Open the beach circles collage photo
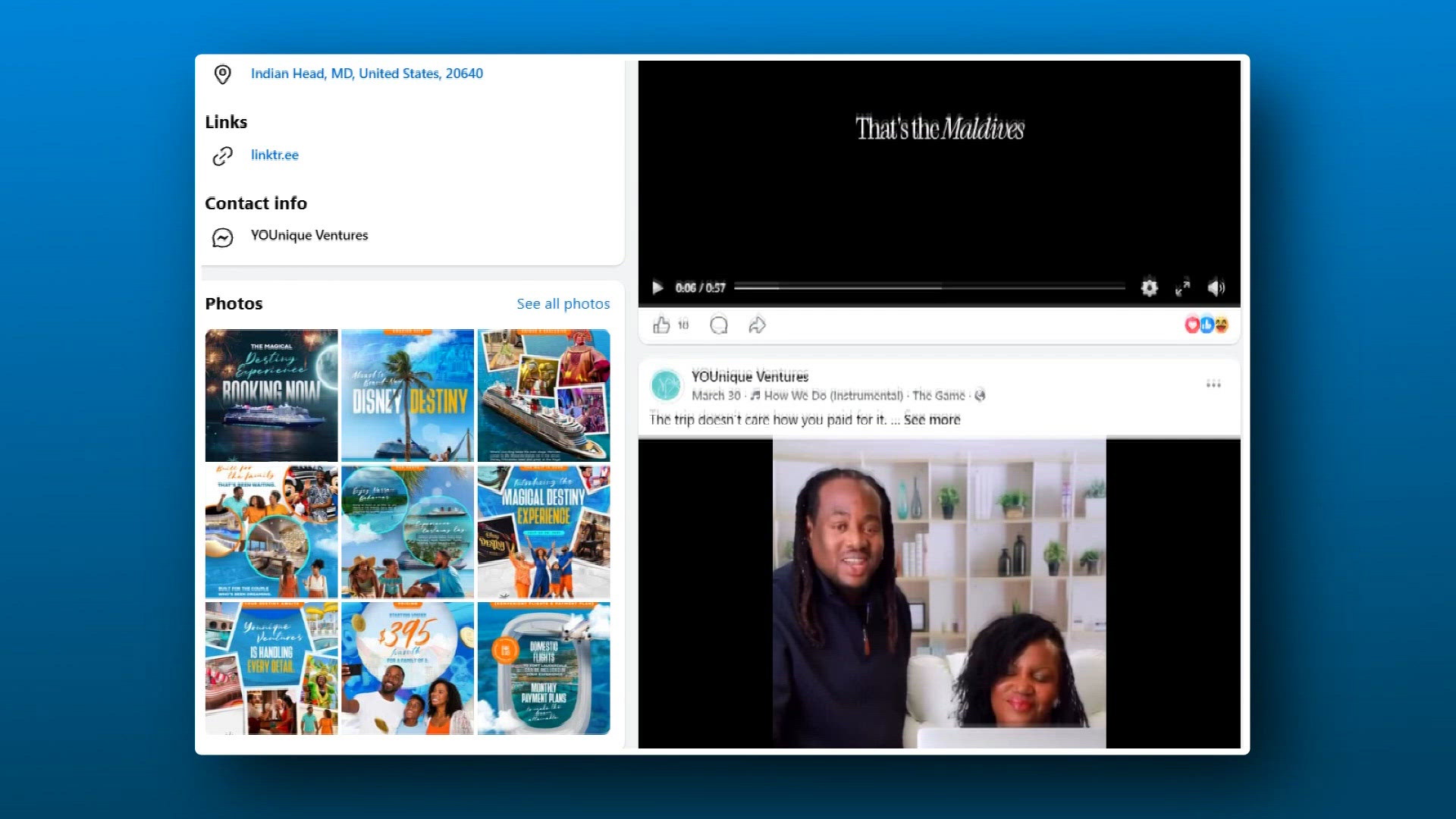The width and height of the screenshot is (1456, 819). click(408, 532)
